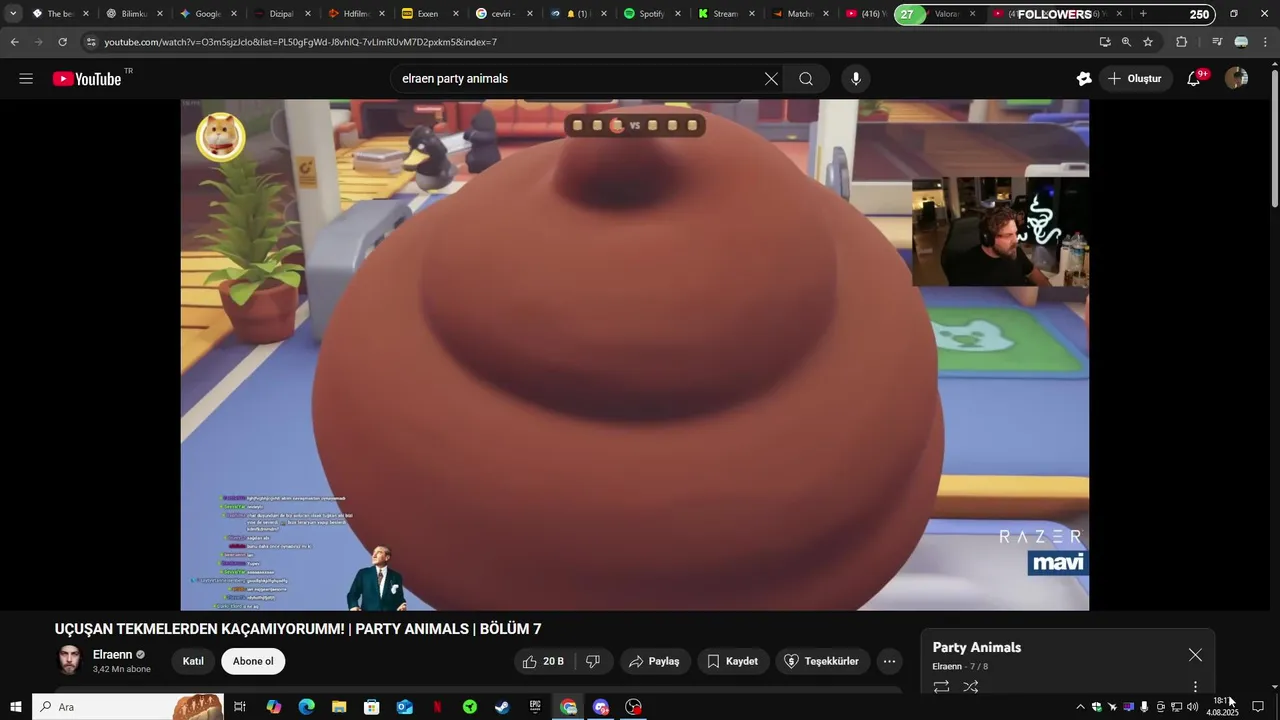The height and width of the screenshot is (720, 1280).
Task: Open the Windows notification center
Action: [1258, 707]
